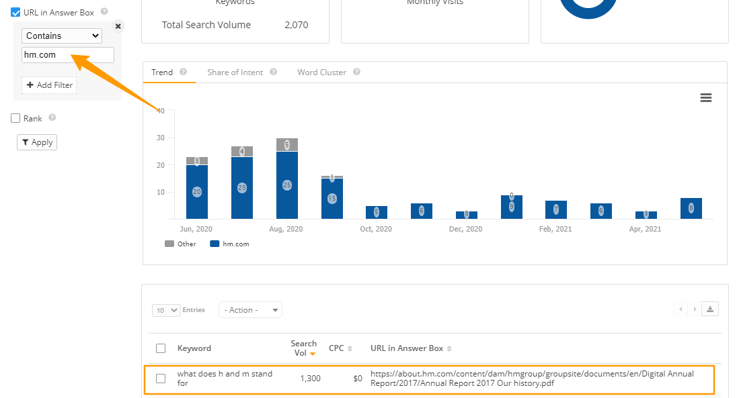Open the Action dropdown menu
Viewport: 737px width, 398px height.
250,310
